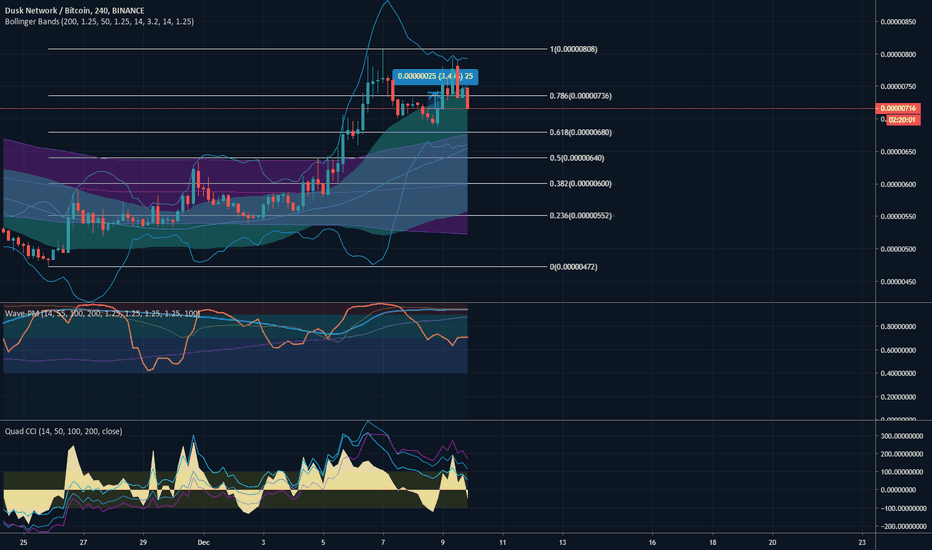Open the Quad CCI indicator legend

point(64,431)
